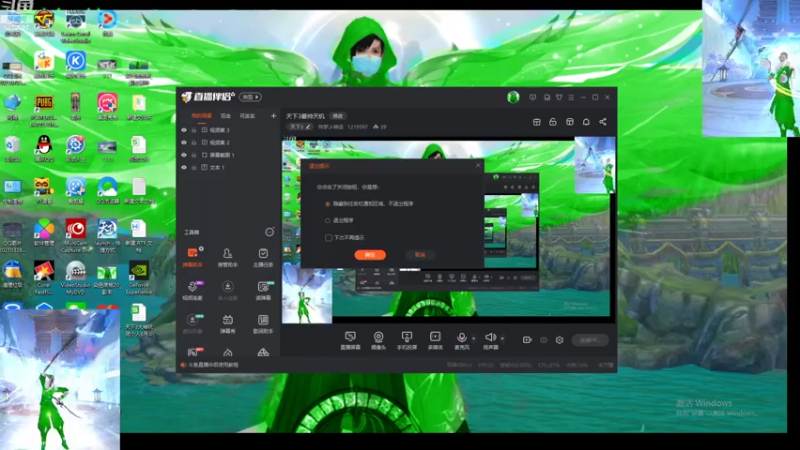Open the tutorial link in status bar

click(213, 365)
